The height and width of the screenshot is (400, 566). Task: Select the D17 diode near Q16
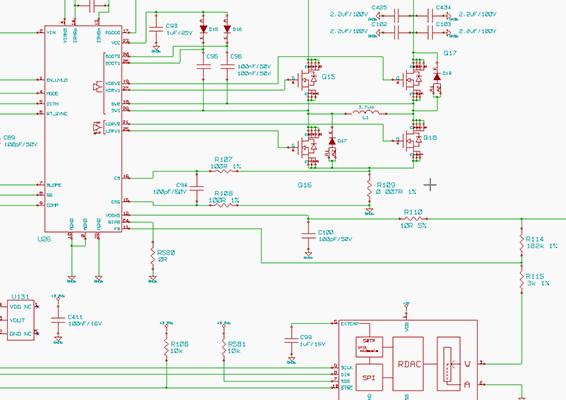click(x=332, y=142)
